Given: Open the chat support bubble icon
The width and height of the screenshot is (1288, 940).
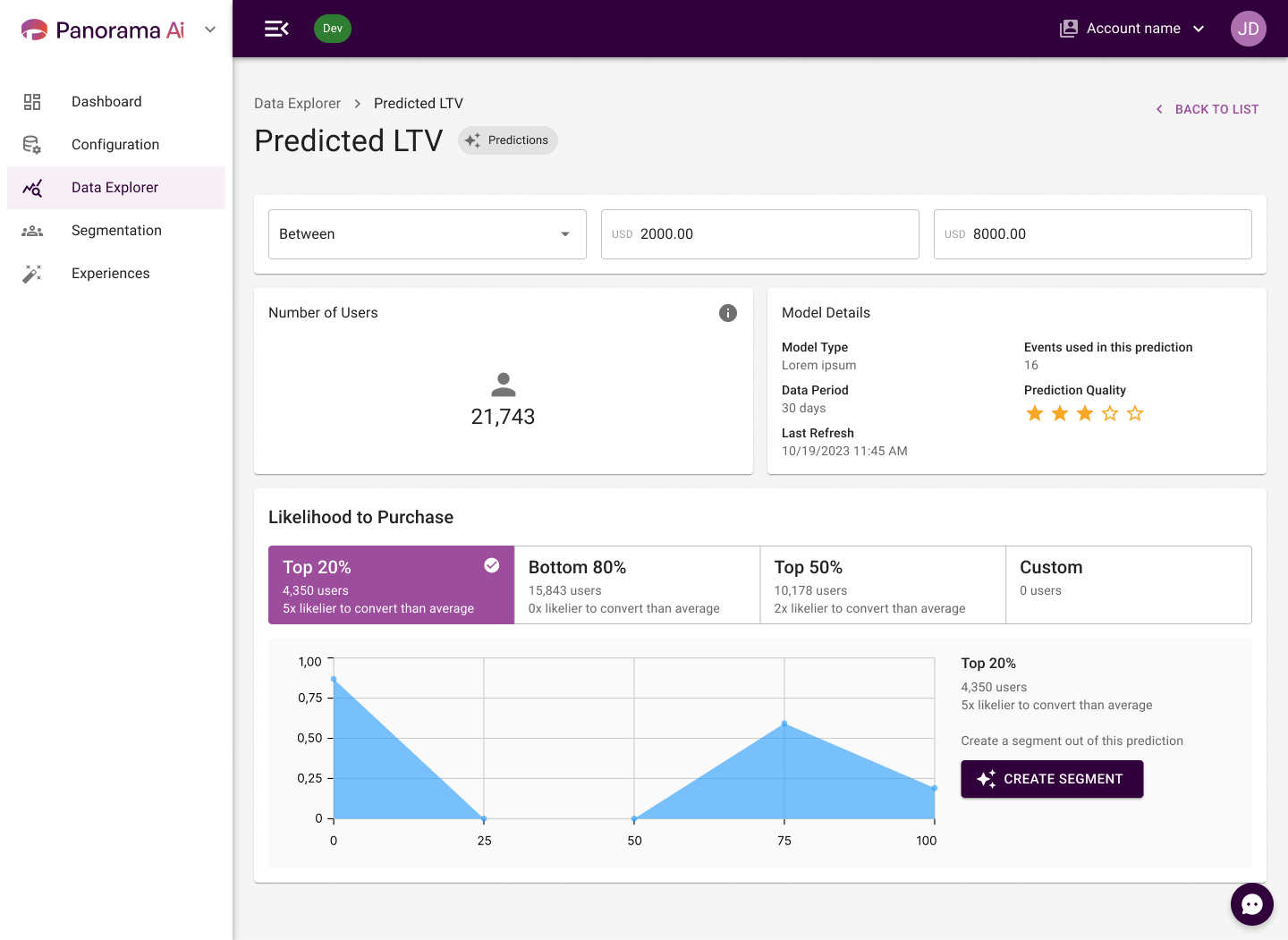Looking at the screenshot, I should click(x=1251, y=904).
